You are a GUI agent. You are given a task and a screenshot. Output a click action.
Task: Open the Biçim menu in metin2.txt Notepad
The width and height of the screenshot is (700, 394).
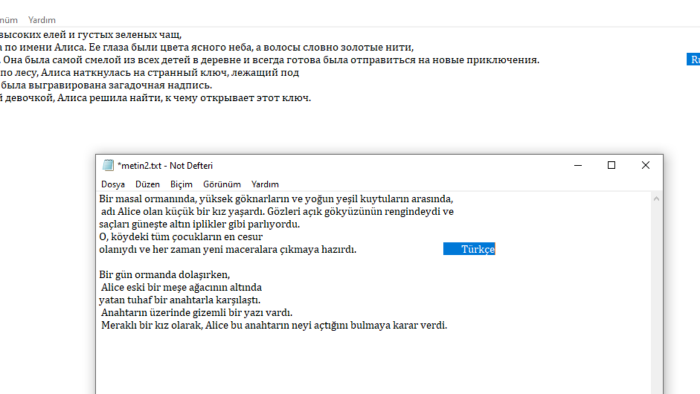click(181, 184)
